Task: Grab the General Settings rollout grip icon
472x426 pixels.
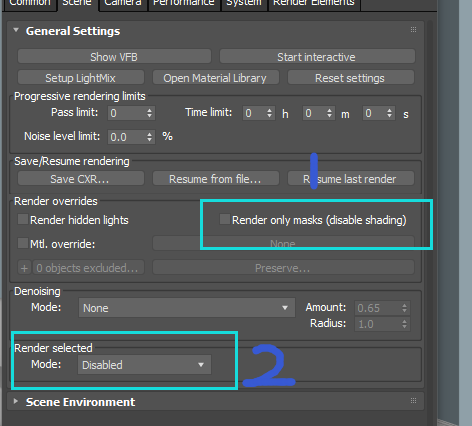Action: pyautogui.click(x=413, y=30)
